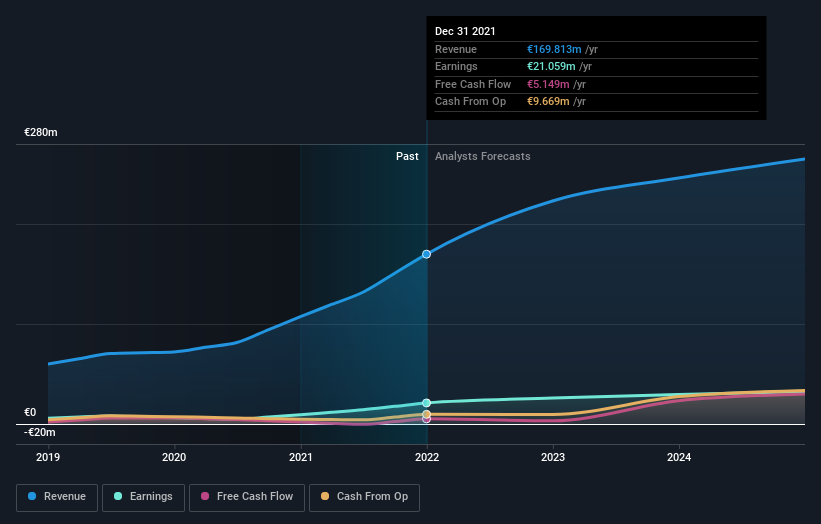The width and height of the screenshot is (821, 524).
Task: Click the 2019 x-axis label
Action: point(48,458)
